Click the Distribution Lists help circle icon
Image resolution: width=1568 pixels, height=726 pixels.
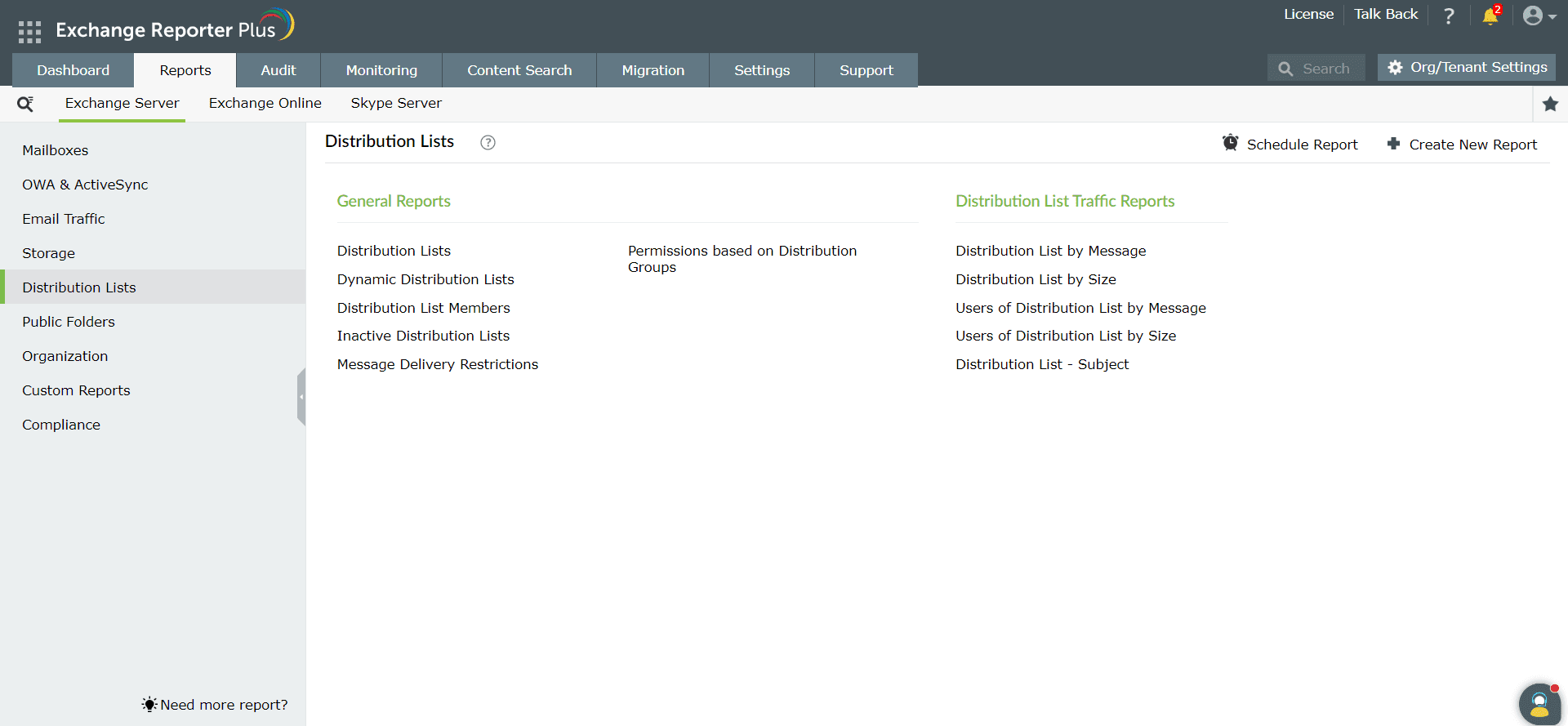click(x=488, y=142)
